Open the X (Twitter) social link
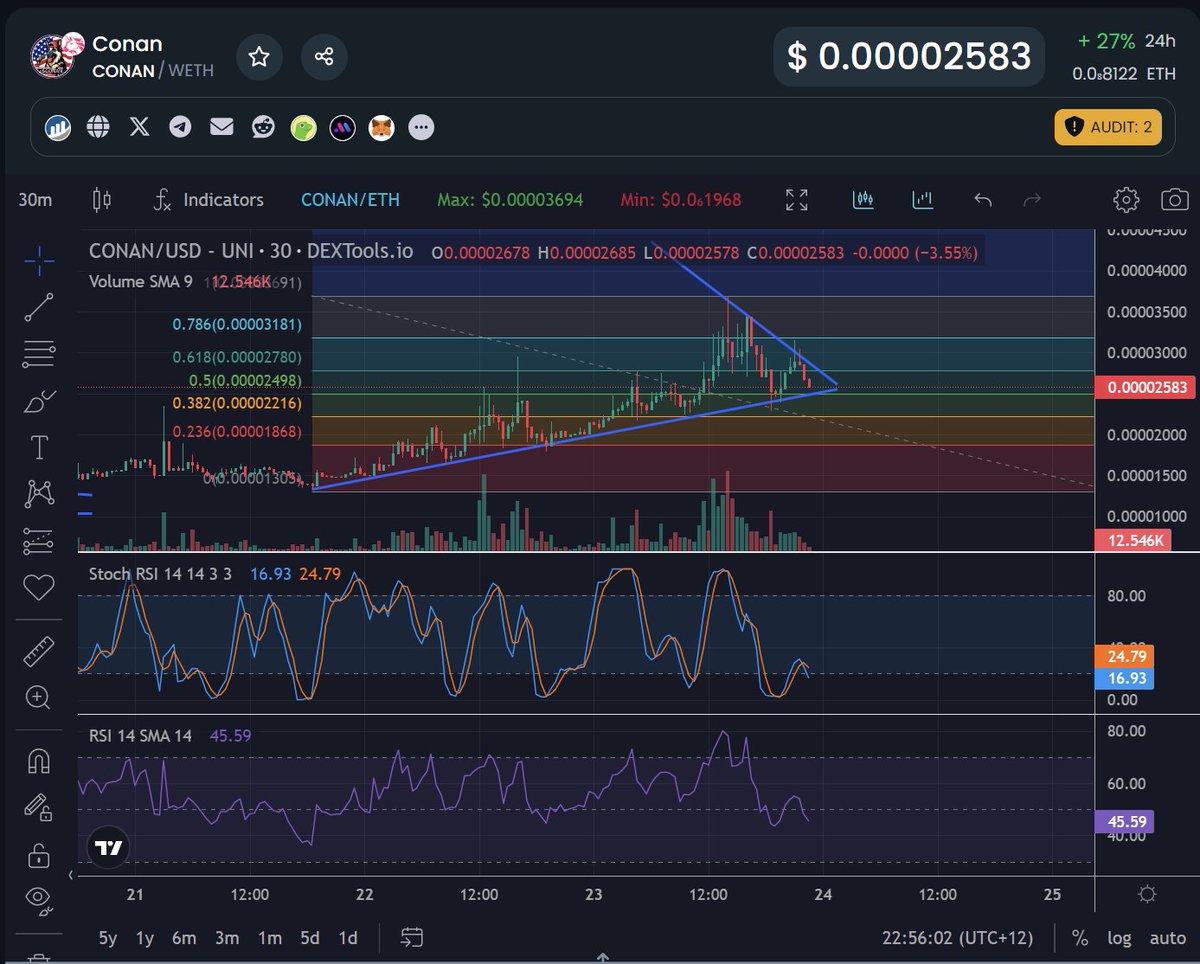 [139, 127]
